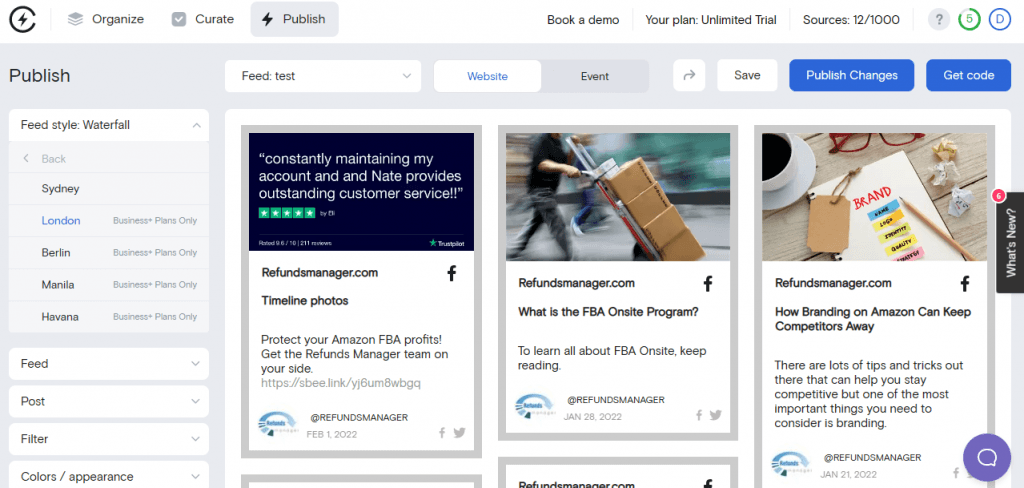Click @REFUNDSMANAGER on Feb 1 post
The height and width of the screenshot is (488, 1024).
(359, 417)
